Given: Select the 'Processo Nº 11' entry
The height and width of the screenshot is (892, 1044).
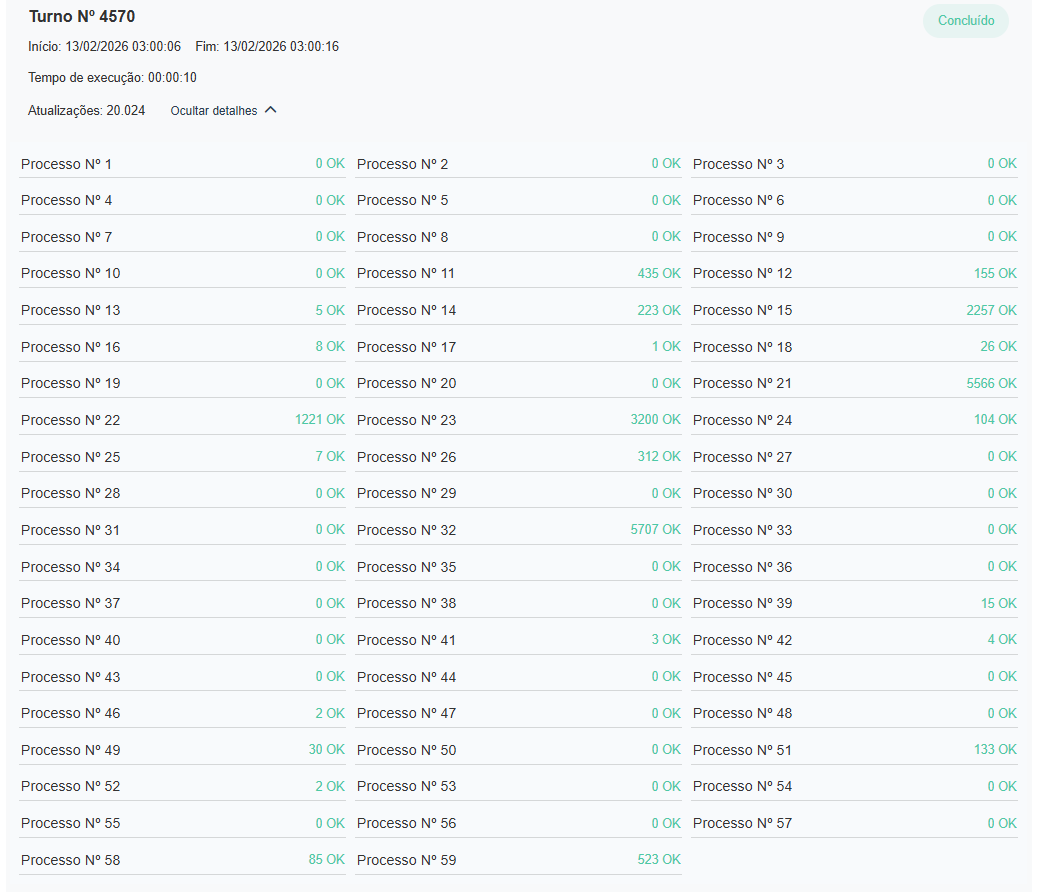Looking at the screenshot, I should [406, 274].
